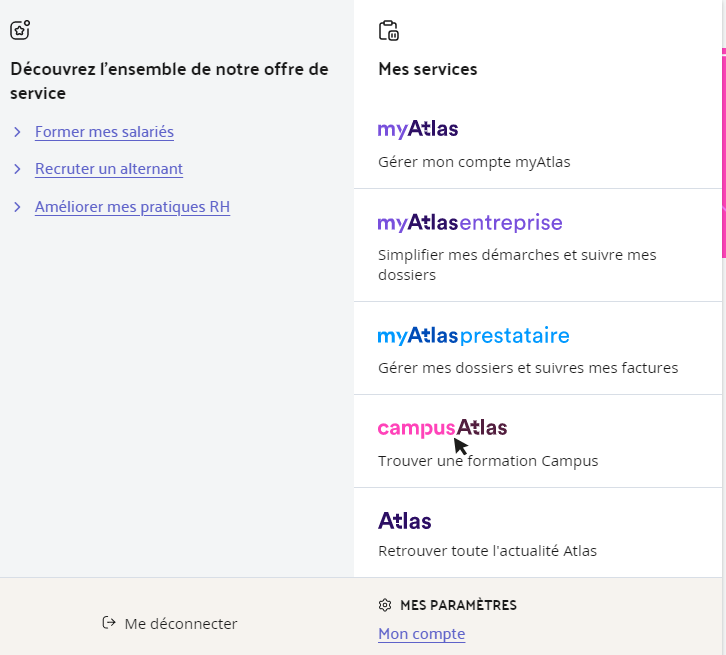Click Me déconnecter to log out
726x655 pixels.
pos(181,624)
